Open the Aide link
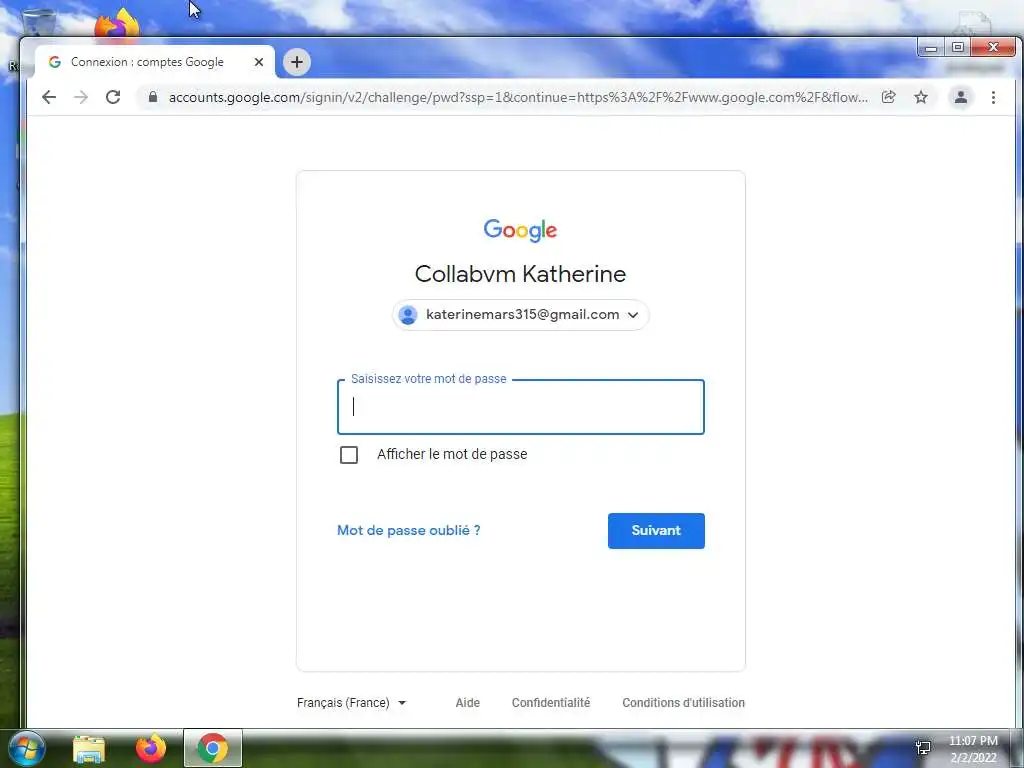The image size is (1024, 768). (x=468, y=703)
